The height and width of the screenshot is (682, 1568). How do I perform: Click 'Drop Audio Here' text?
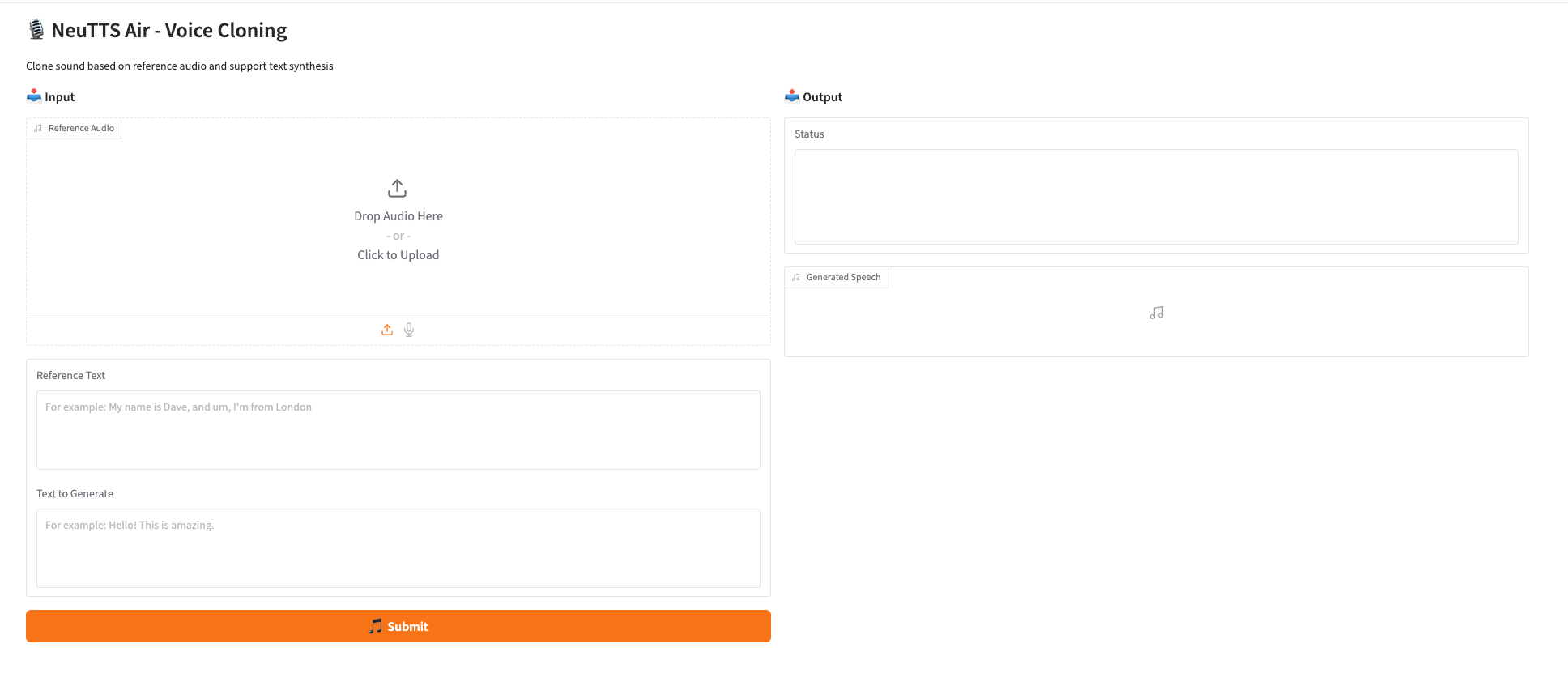(x=398, y=216)
